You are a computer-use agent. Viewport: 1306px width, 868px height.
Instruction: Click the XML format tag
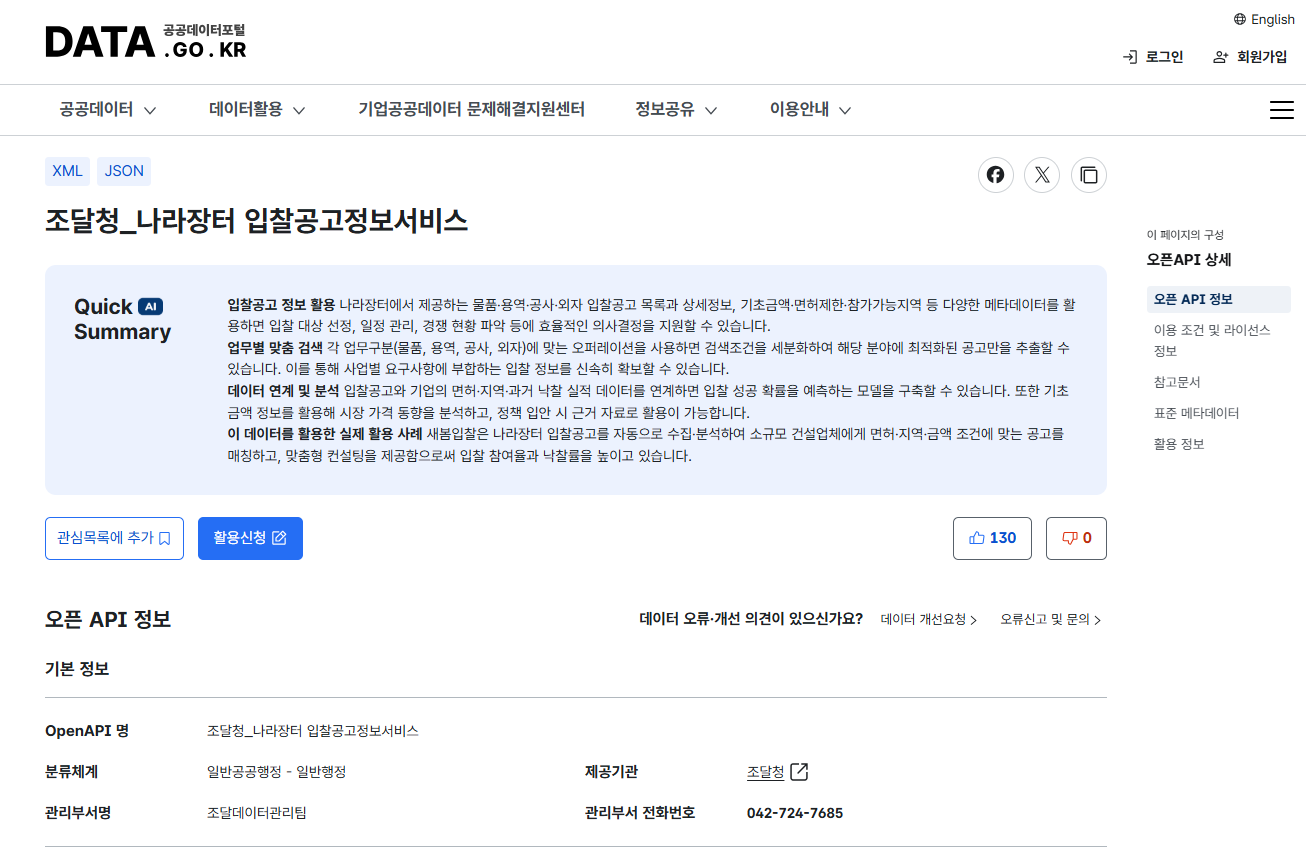67,171
